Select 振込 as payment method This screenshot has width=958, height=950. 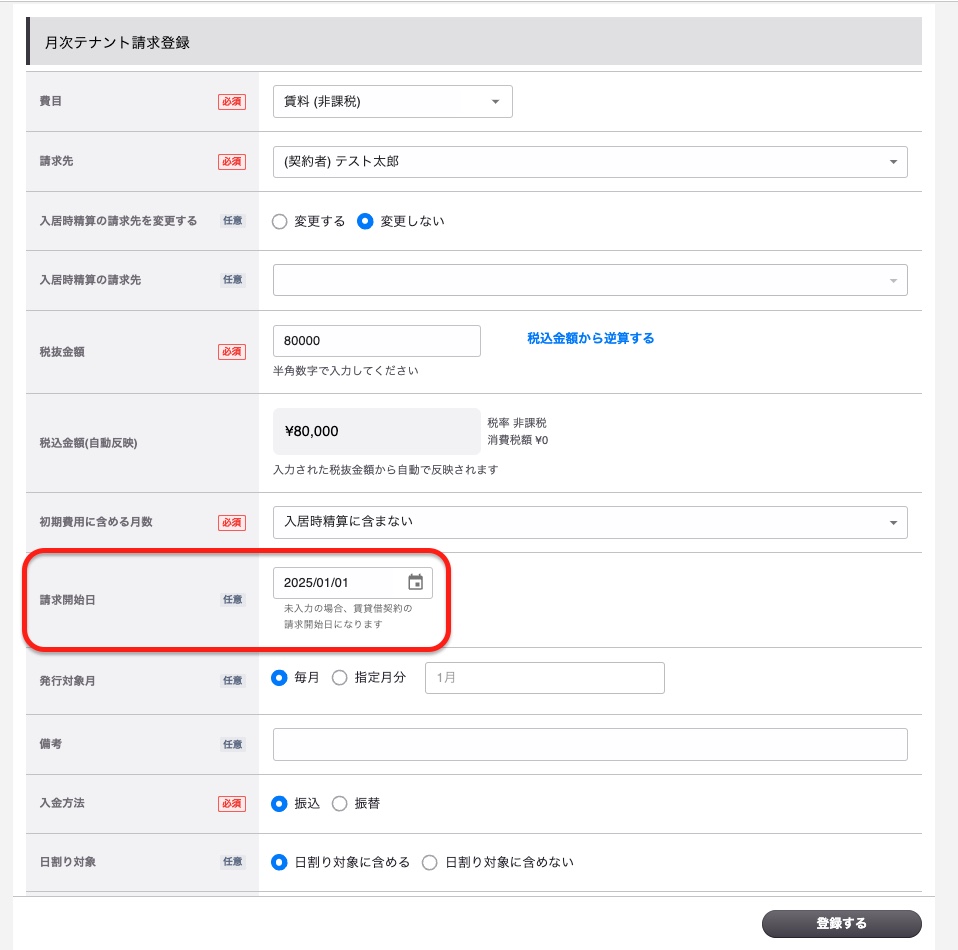coord(279,803)
